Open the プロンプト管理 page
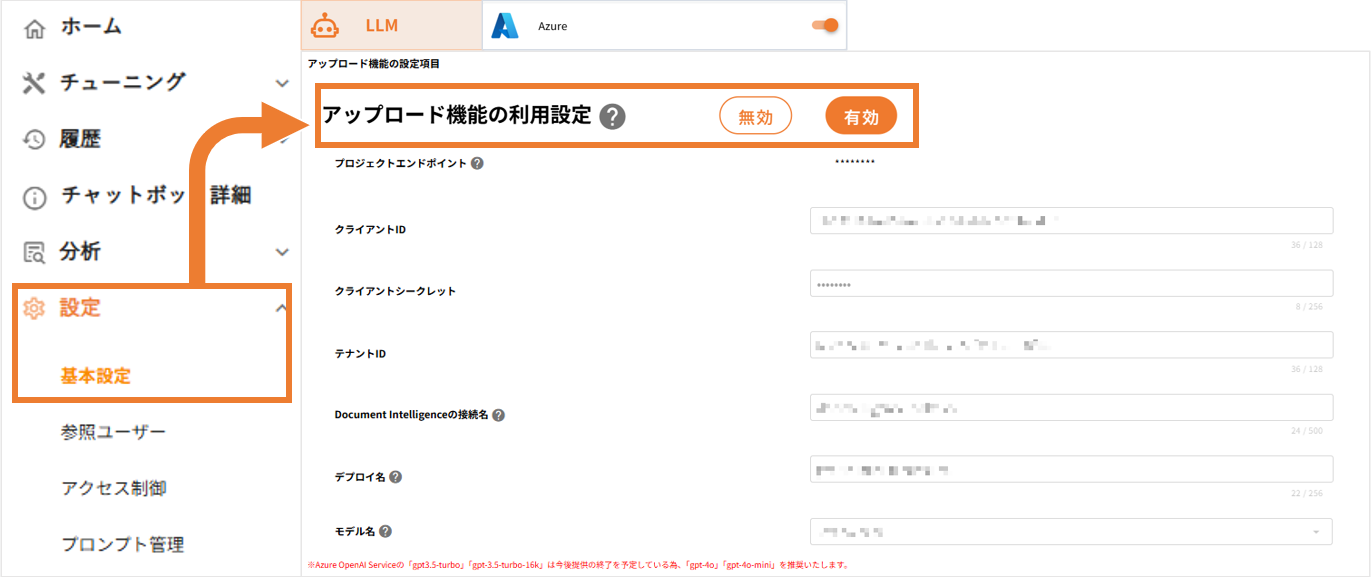This screenshot has height=577, width=1371. [122, 545]
